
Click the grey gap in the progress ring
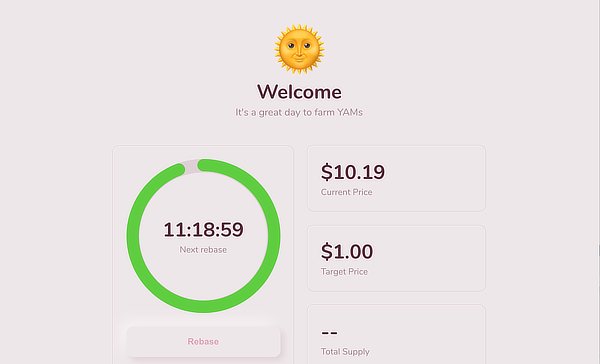[191, 166]
